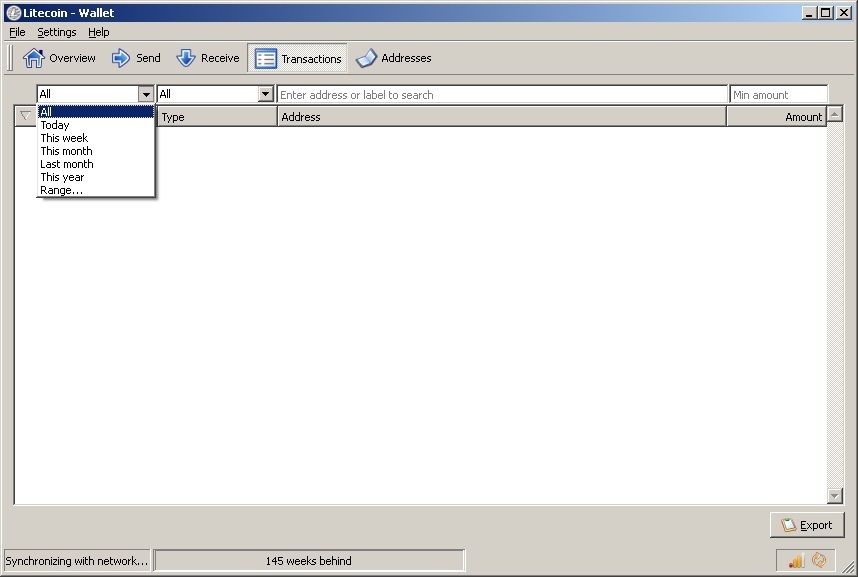Click the Min amount field

[779, 93]
